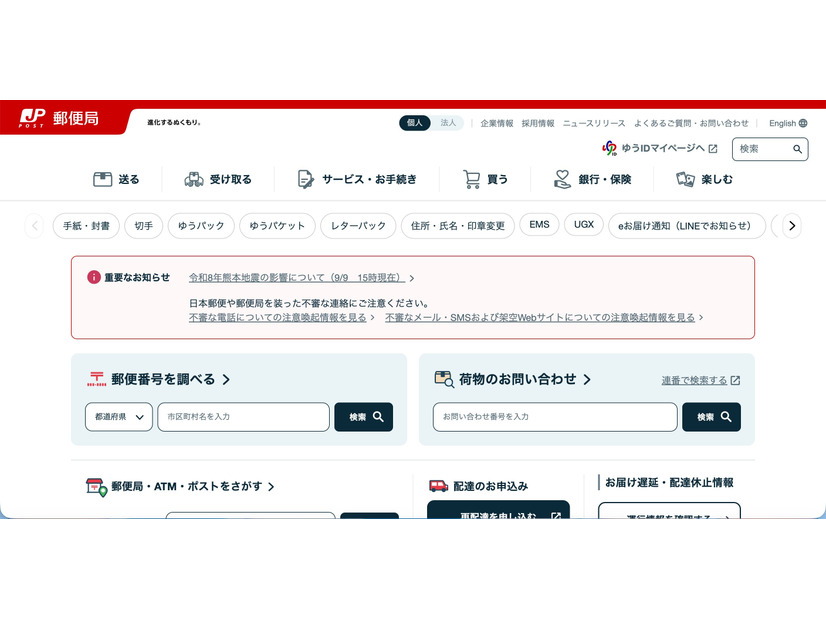Select the EMS chip
The height and width of the screenshot is (620, 826).
click(539, 224)
